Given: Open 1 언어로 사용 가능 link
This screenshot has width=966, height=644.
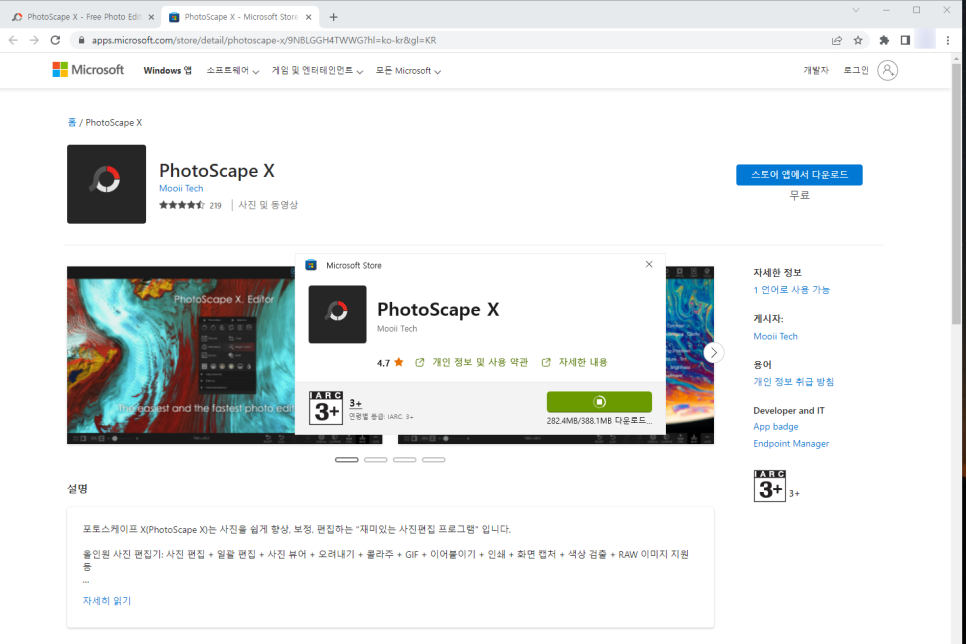Looking at the screenshot, I should (792, 290).
